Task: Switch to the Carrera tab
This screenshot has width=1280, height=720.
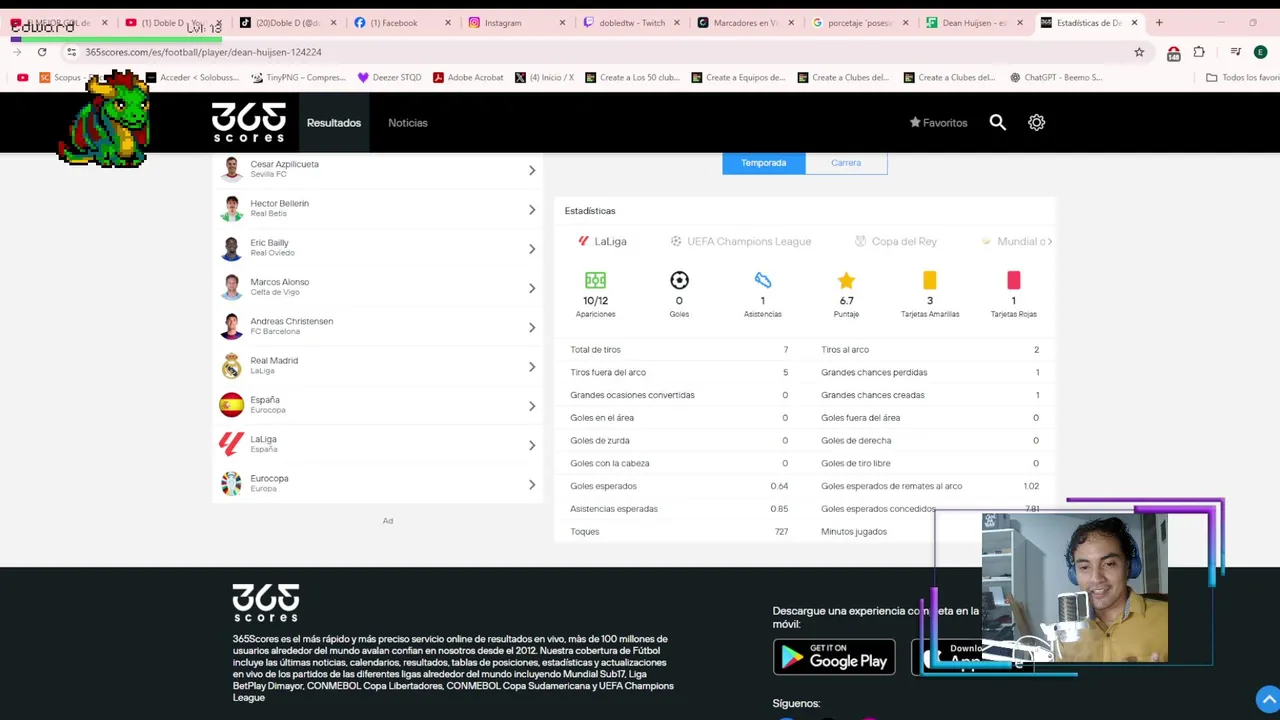Action: pos(845,163)
